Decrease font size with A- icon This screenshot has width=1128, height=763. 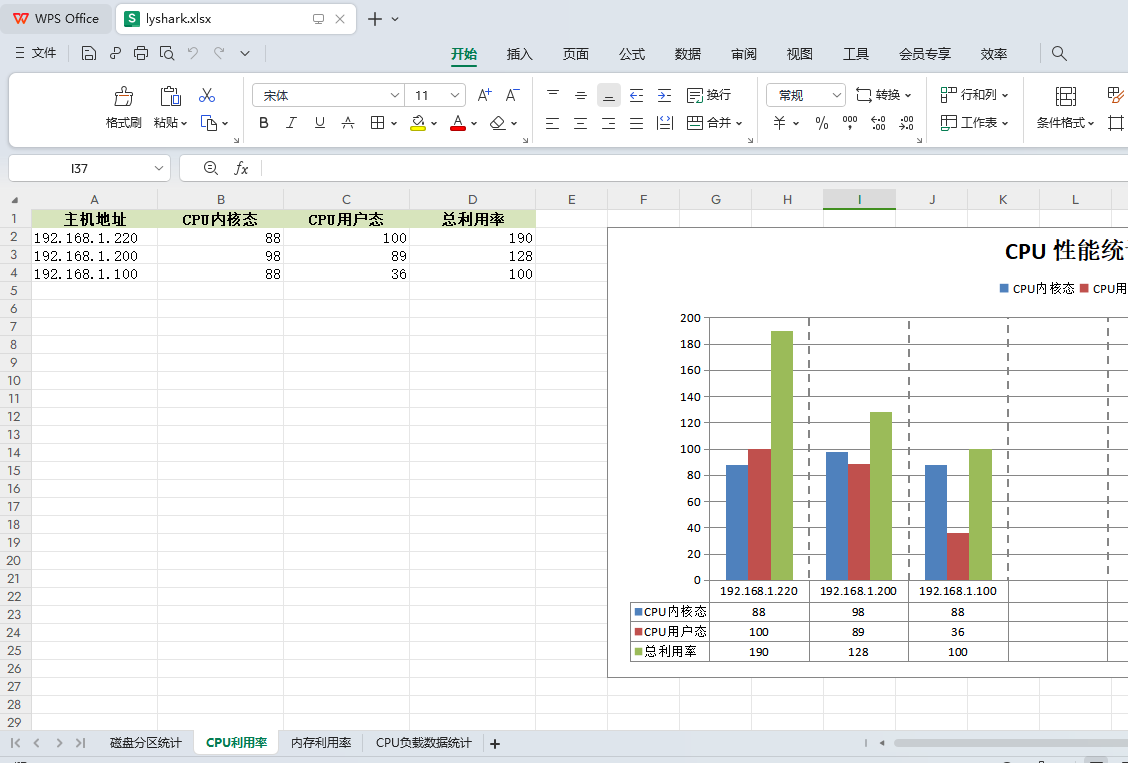click(x=512, y=95)
